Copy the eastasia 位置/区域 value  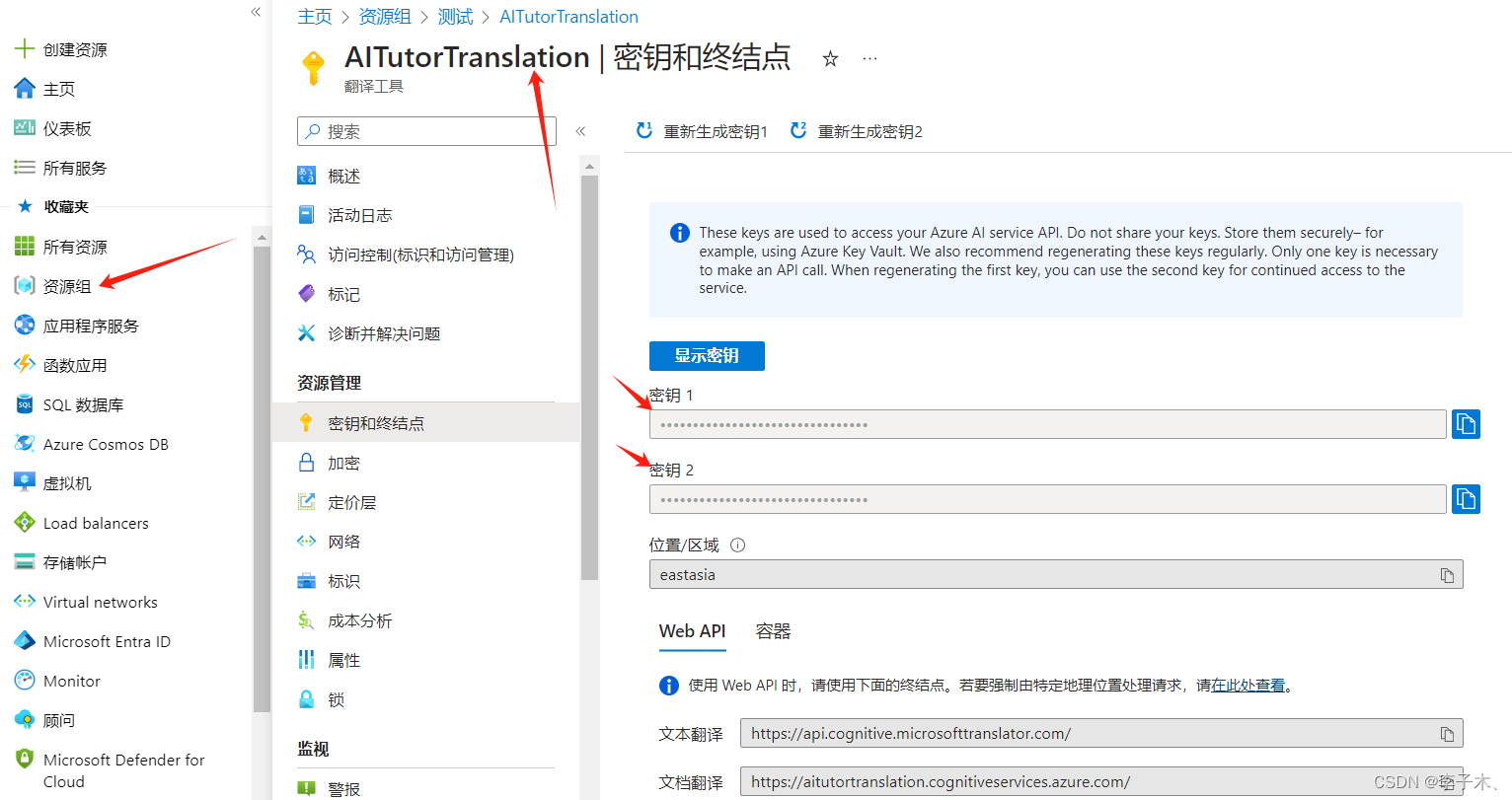click(x=1447, y=574)
